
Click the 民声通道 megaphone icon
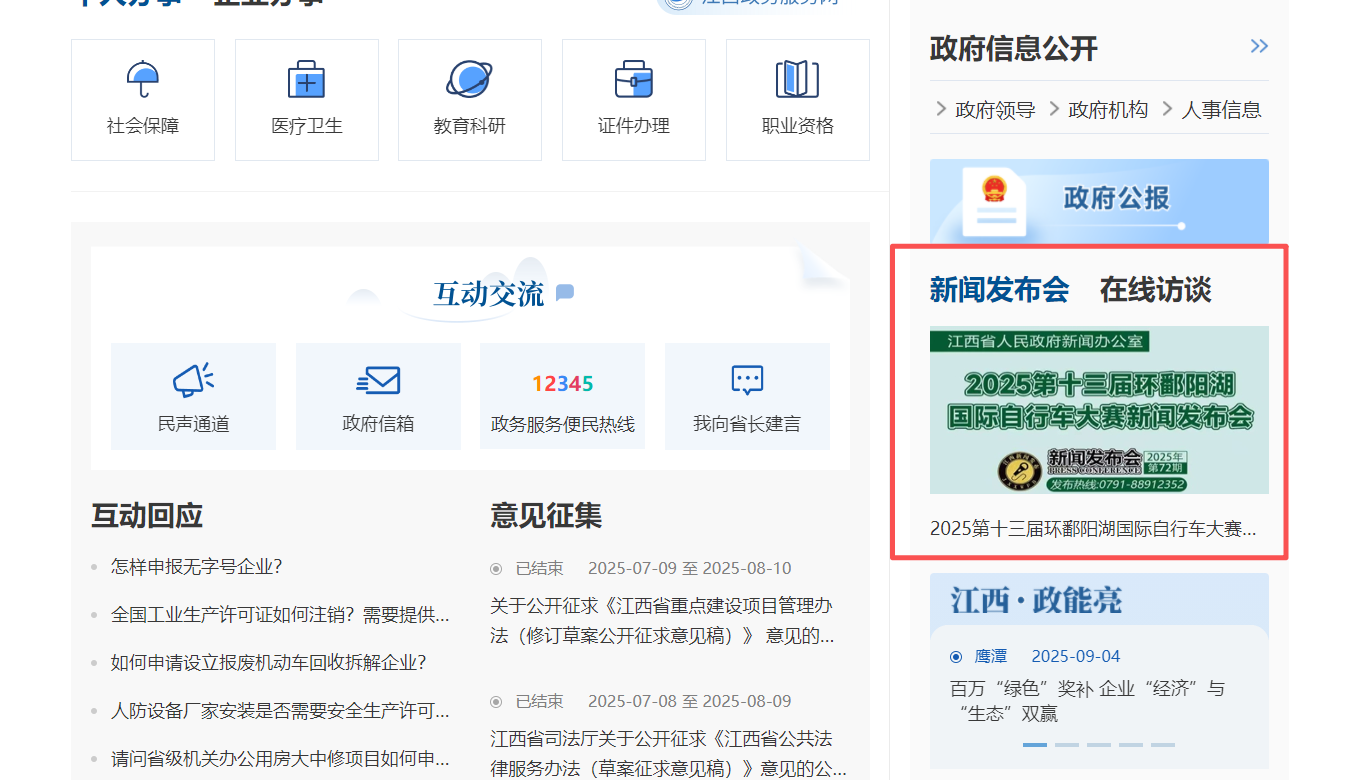tap(194, 380)
